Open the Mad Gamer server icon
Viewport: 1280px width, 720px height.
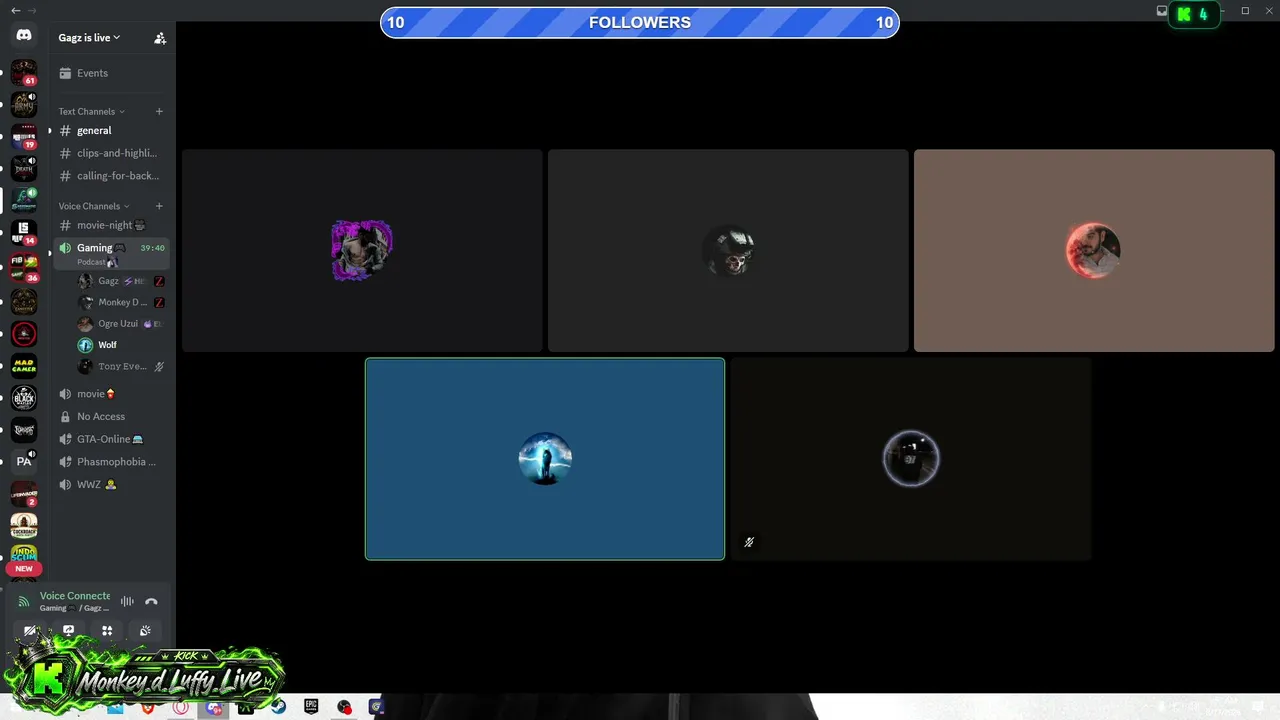coord(24,365)
